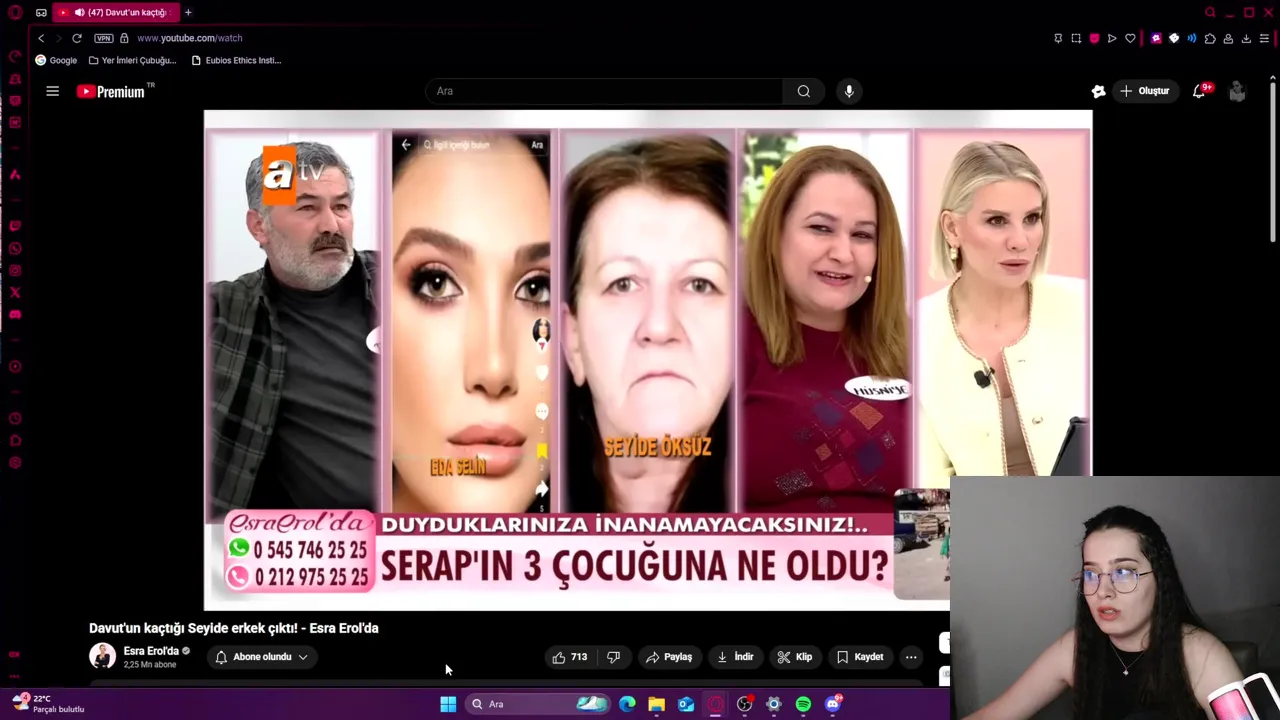Open the YouTube account avatar menu
The image size is (1280, 720).
pos(1237,91)
